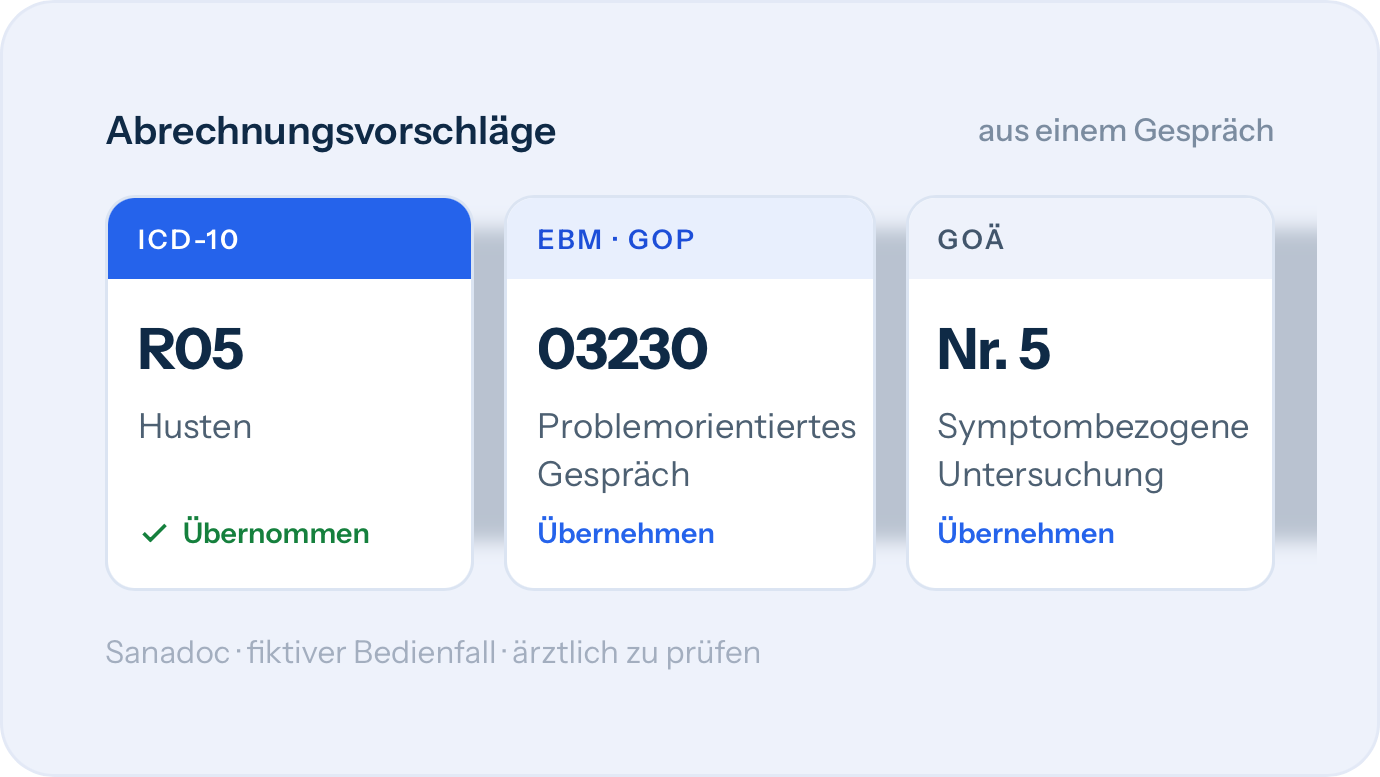This screenshot has width=1380, height=777.
Task: Click the Abrechnungsvorschläge title
Action: coord(331,131)
